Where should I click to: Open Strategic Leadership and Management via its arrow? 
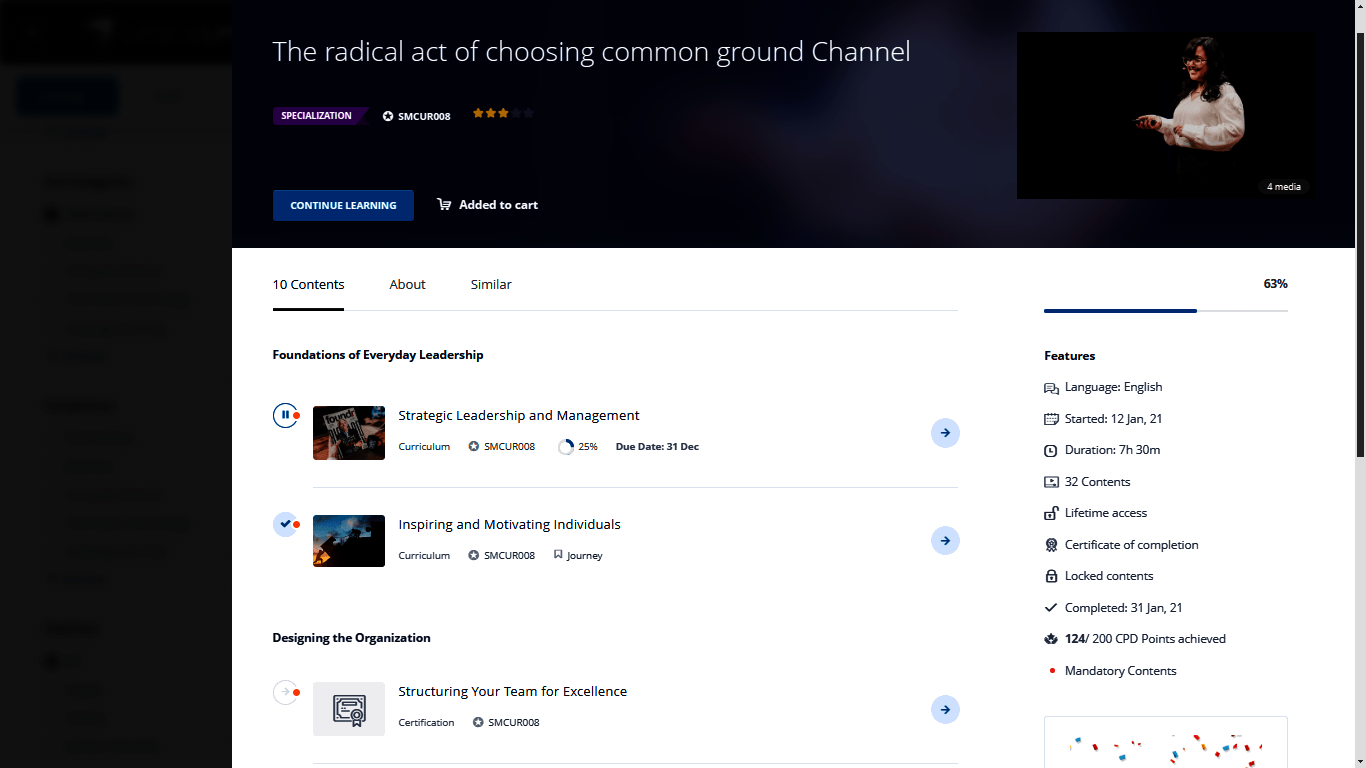point(945,433)
